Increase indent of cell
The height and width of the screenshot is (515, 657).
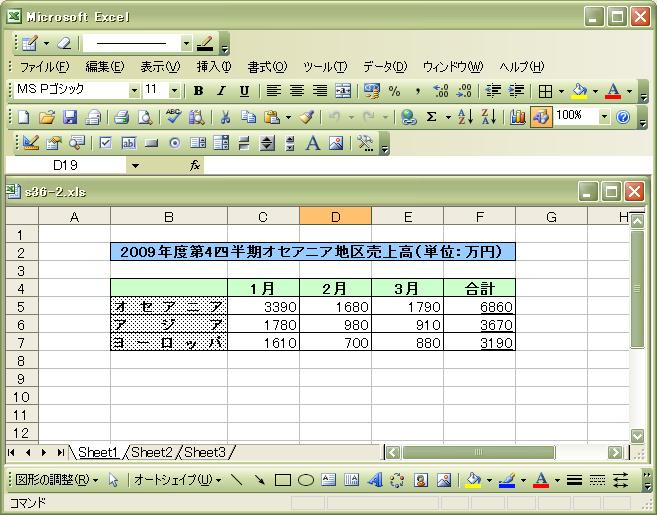516,91
